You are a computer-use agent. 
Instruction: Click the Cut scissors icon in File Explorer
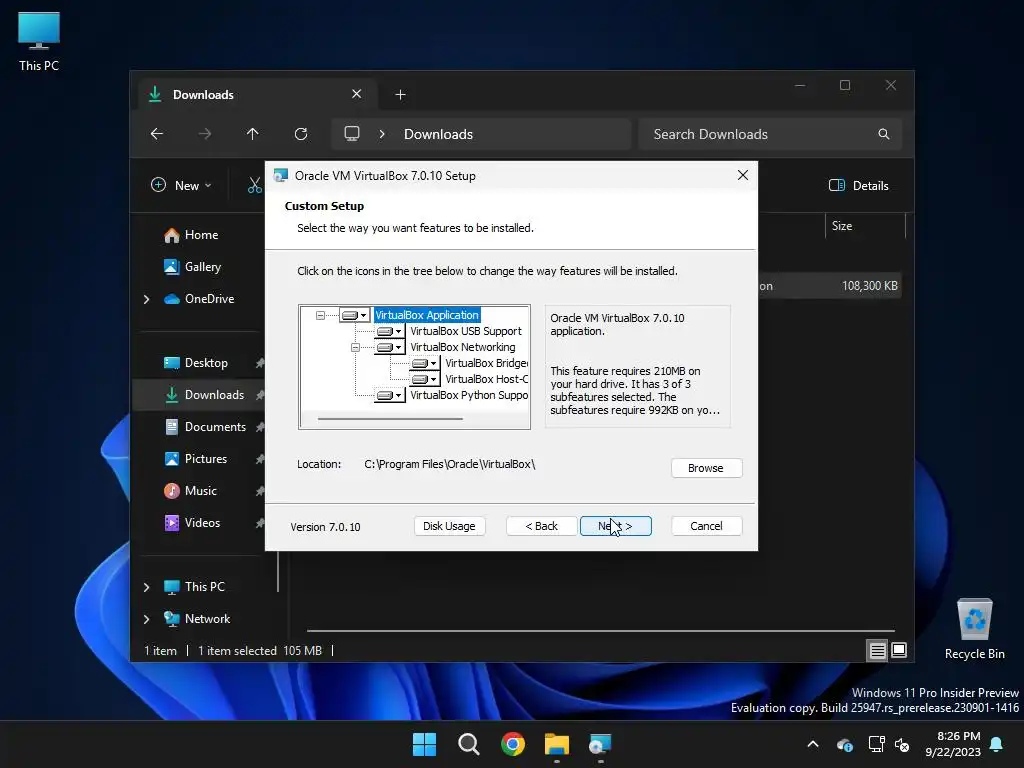[x=255, y=185]
